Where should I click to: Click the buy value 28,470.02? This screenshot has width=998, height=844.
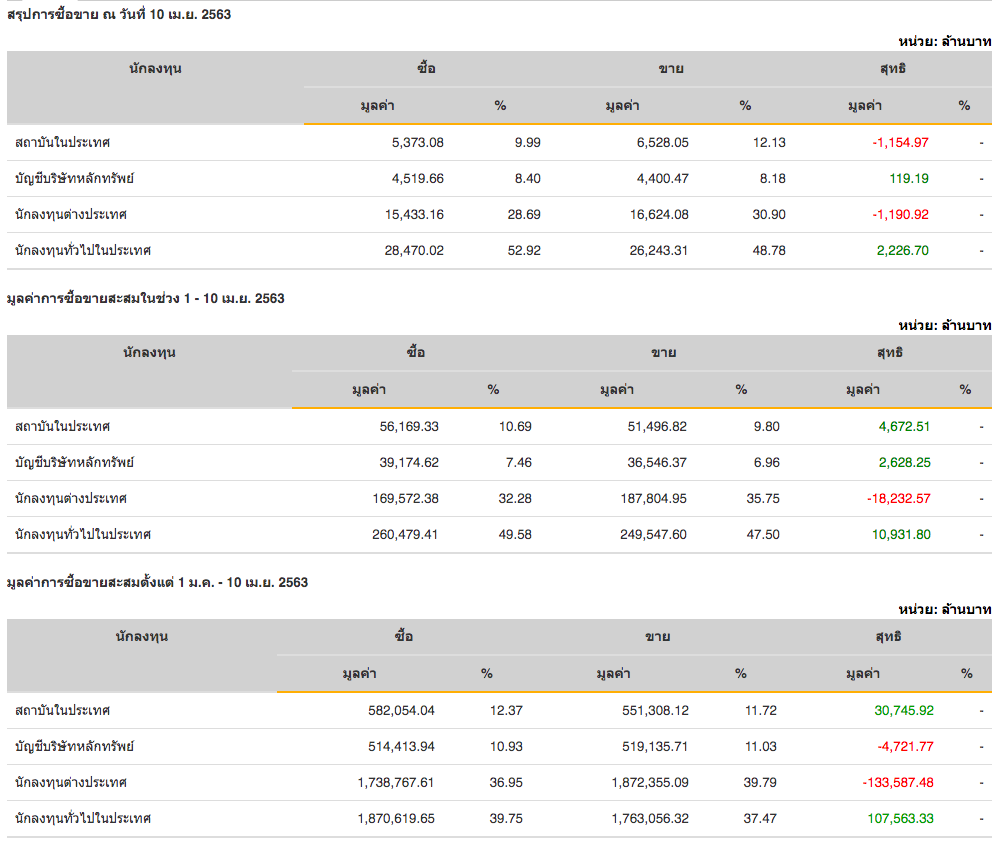[414, 250]
